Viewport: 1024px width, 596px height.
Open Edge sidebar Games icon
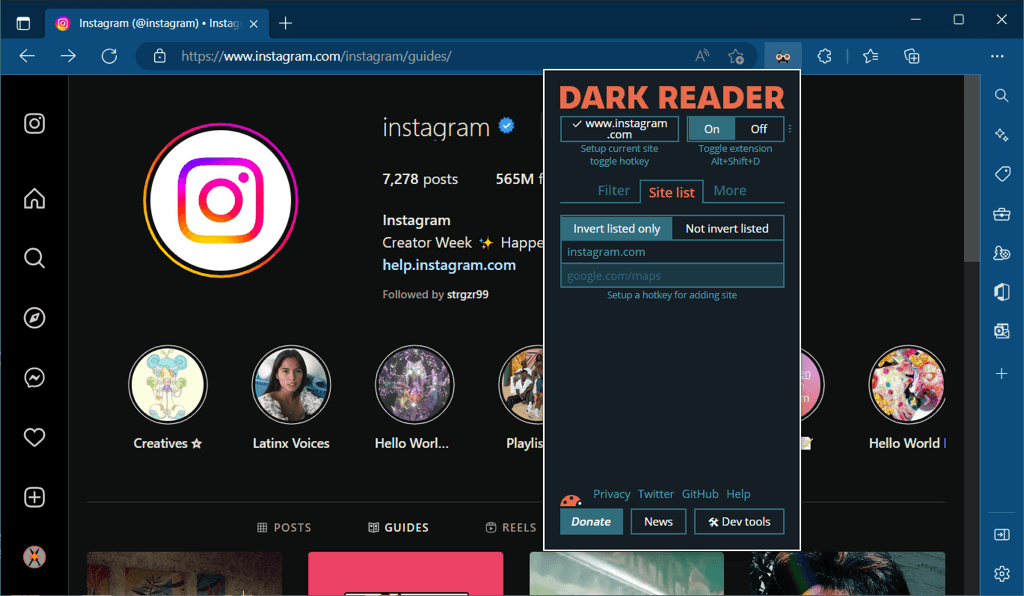[1002, 253]
